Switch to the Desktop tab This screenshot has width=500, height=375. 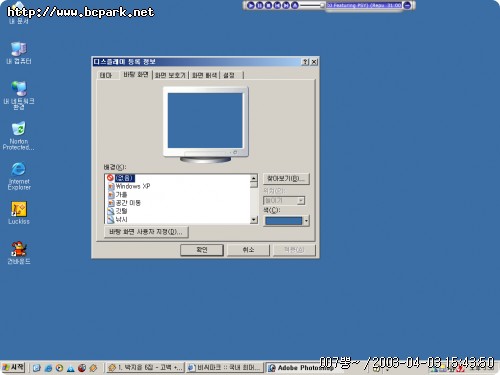pos(136,74)
